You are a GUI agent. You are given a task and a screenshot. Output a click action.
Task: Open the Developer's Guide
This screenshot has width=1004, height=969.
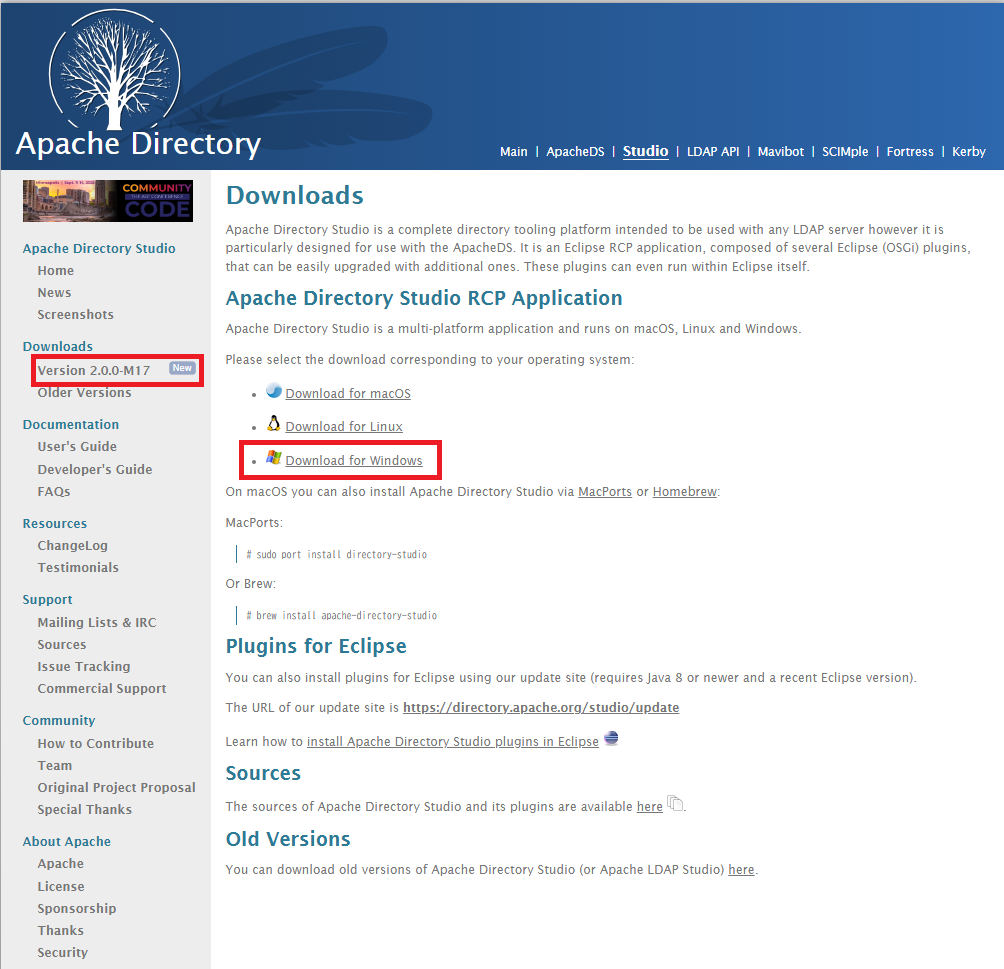point(95,469)
